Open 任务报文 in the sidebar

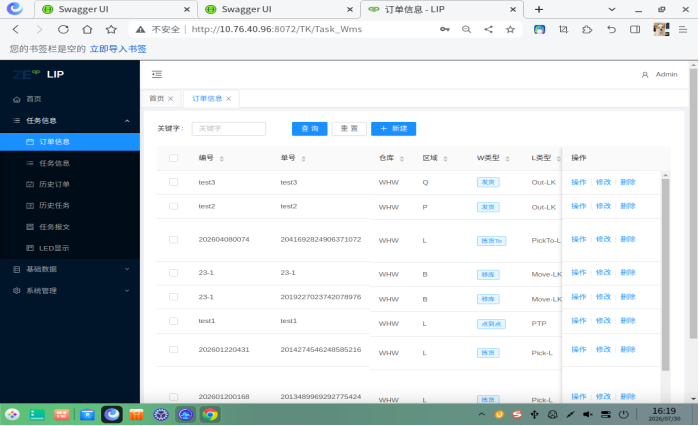pyautogui.click(x=70, y=227)
